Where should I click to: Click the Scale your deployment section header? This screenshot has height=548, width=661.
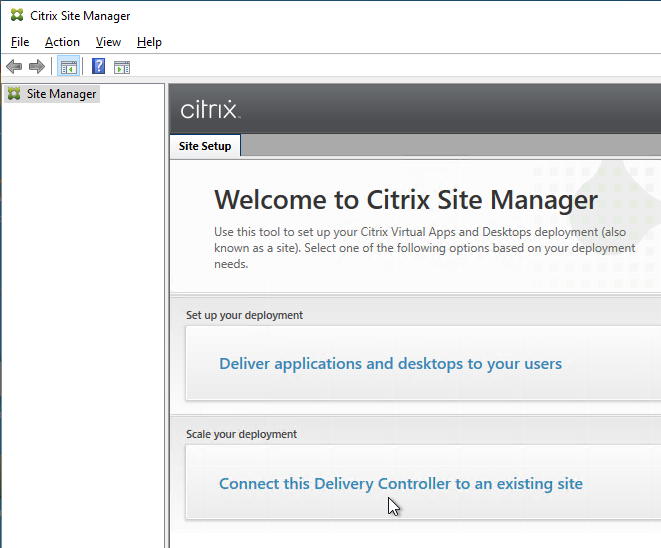[241, 434]
